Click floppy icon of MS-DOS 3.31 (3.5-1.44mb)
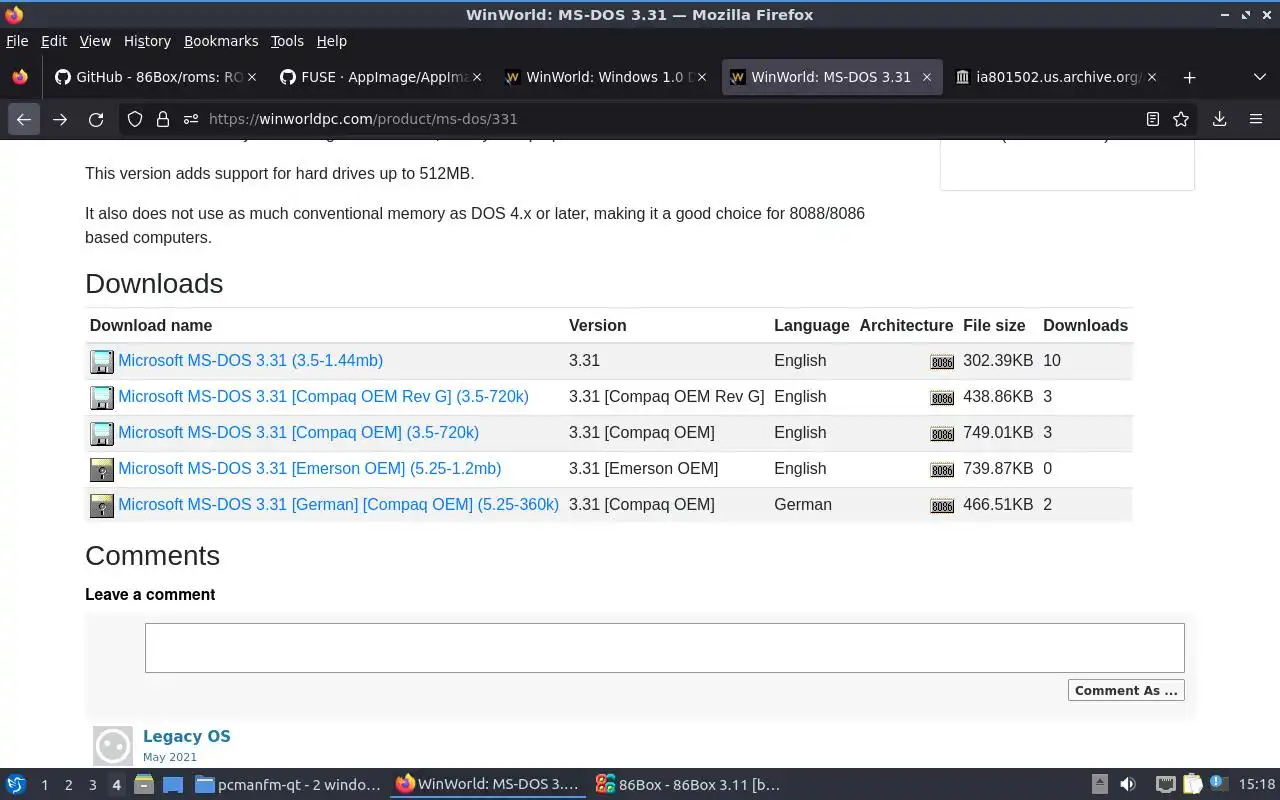The height and width of the screenshot is (800, 1280). point(102,361)
